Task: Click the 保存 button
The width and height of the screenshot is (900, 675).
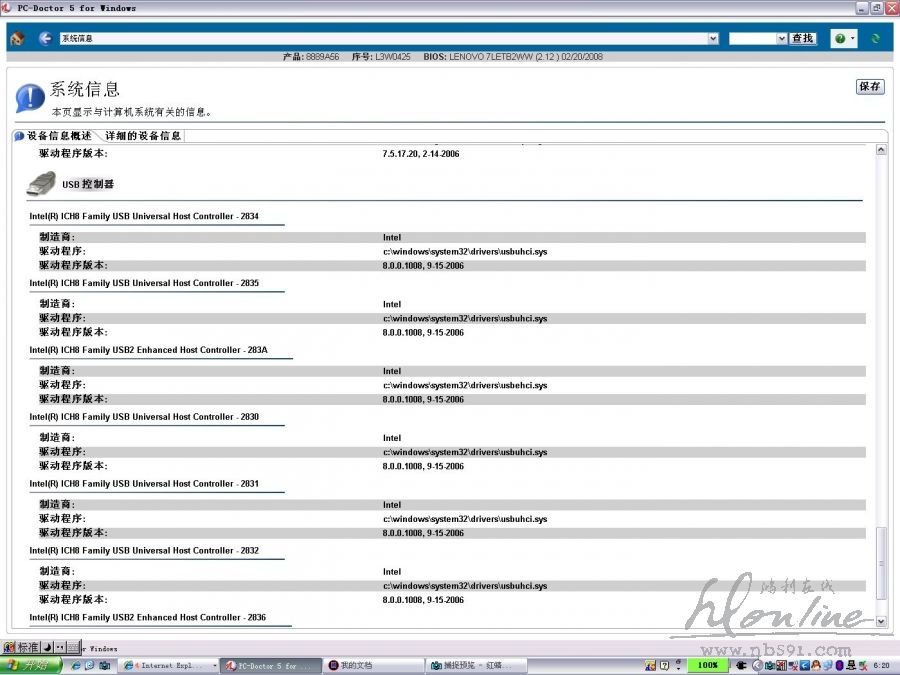Action: [870, 87]
